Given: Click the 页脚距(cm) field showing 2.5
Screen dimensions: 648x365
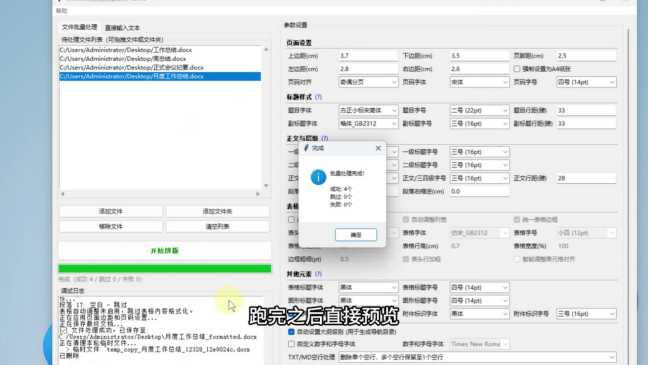Looking at the screenshot, I should point(586,56).
